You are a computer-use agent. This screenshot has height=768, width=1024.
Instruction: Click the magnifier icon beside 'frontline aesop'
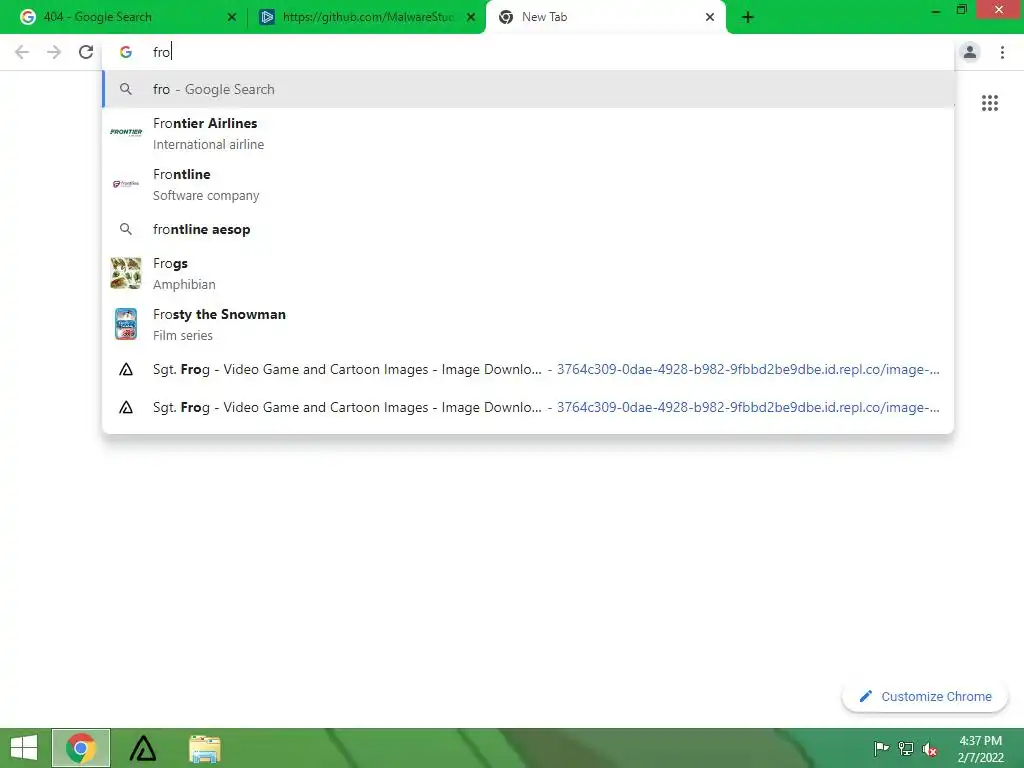click(126, 229)
